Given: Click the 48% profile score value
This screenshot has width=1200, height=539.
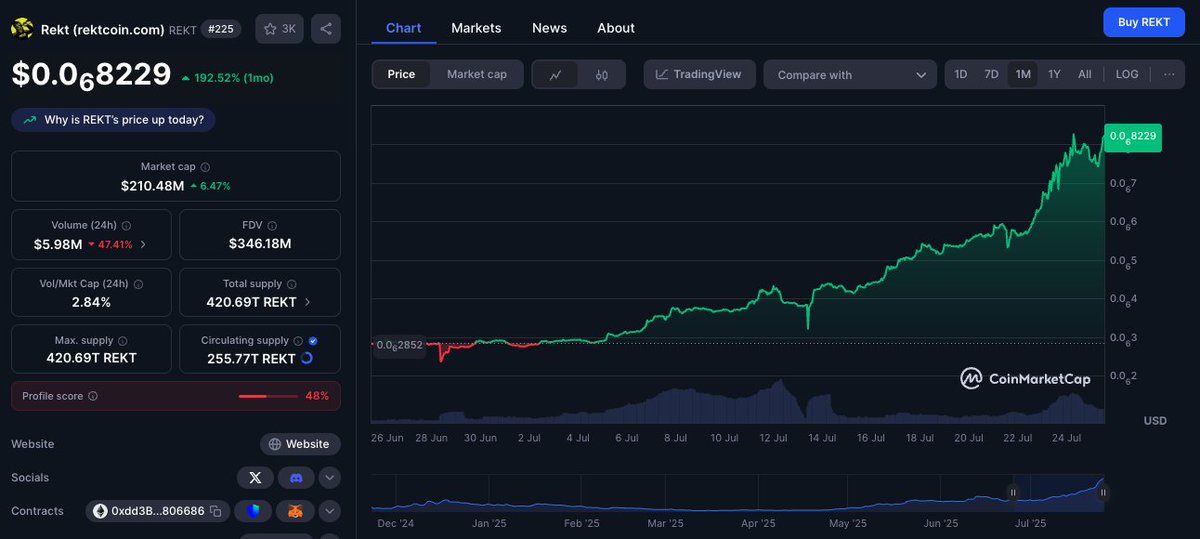Looking at the screenshot, I should 317,396.
